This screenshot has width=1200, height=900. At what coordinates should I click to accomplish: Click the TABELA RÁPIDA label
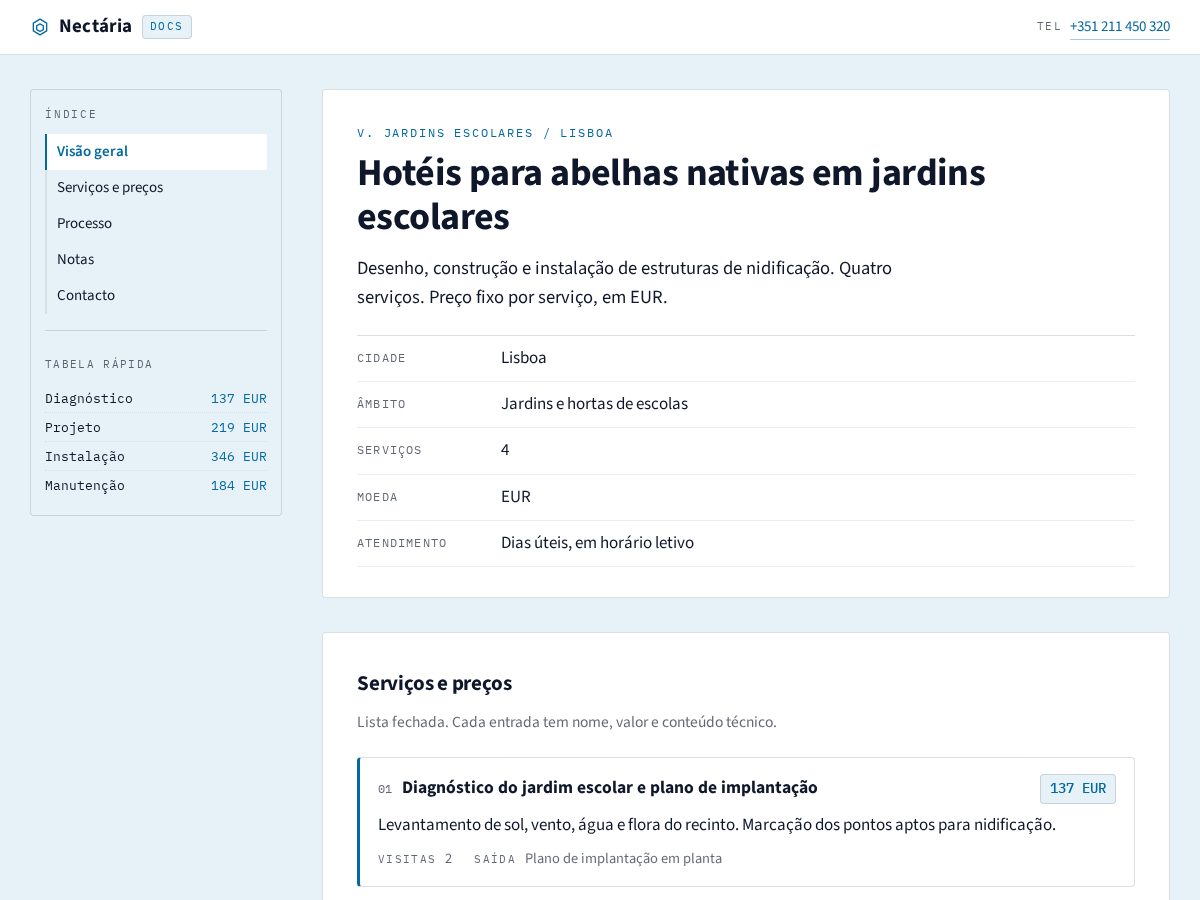(99, 365)
